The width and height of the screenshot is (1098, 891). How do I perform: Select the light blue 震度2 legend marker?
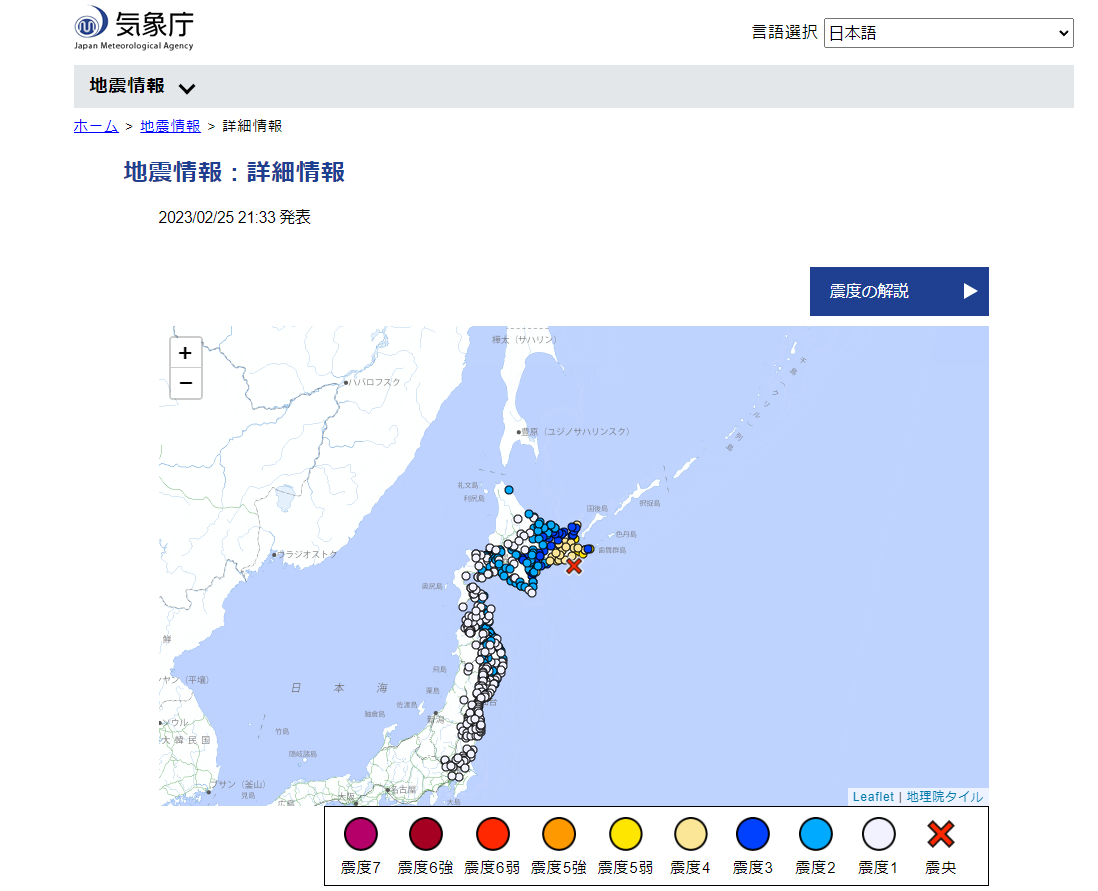pos(818,833)
